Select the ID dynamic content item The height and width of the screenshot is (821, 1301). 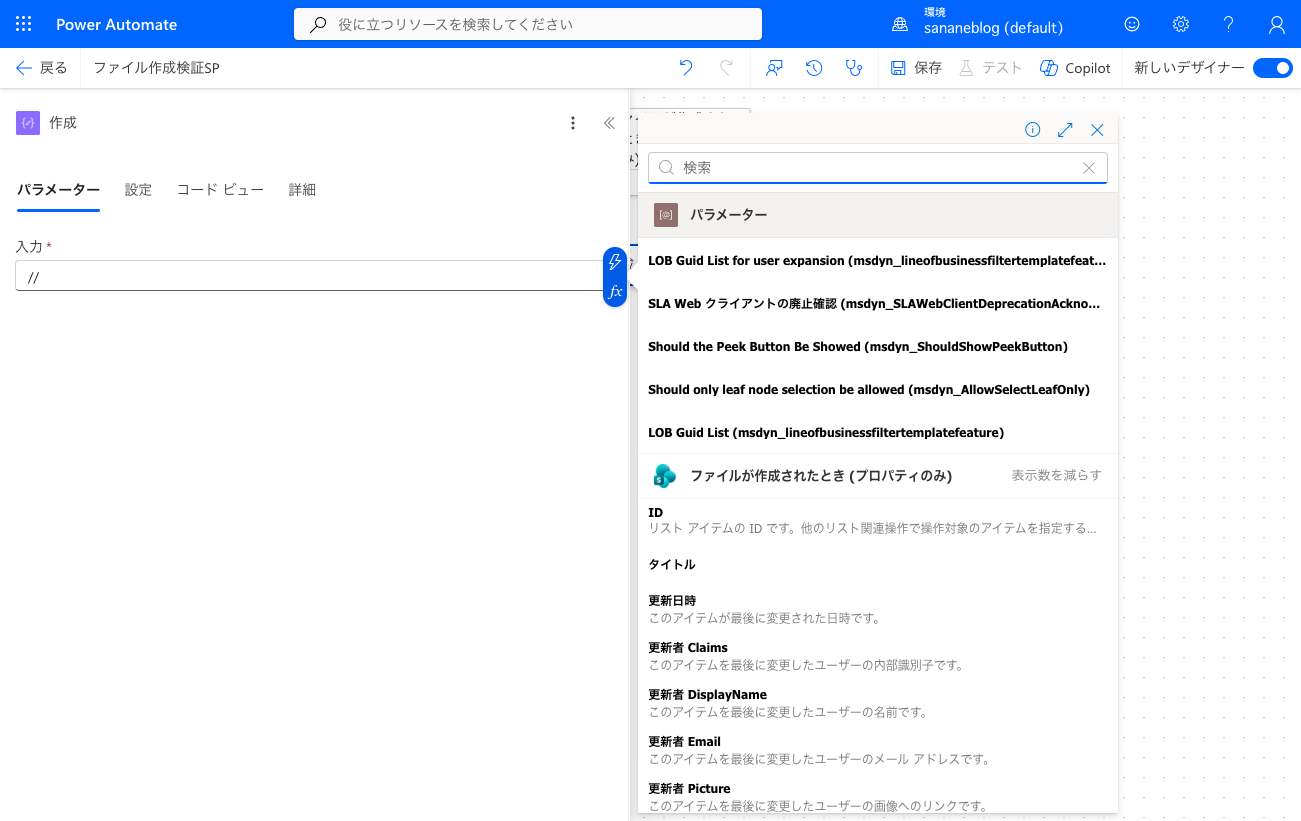[878, 520]
